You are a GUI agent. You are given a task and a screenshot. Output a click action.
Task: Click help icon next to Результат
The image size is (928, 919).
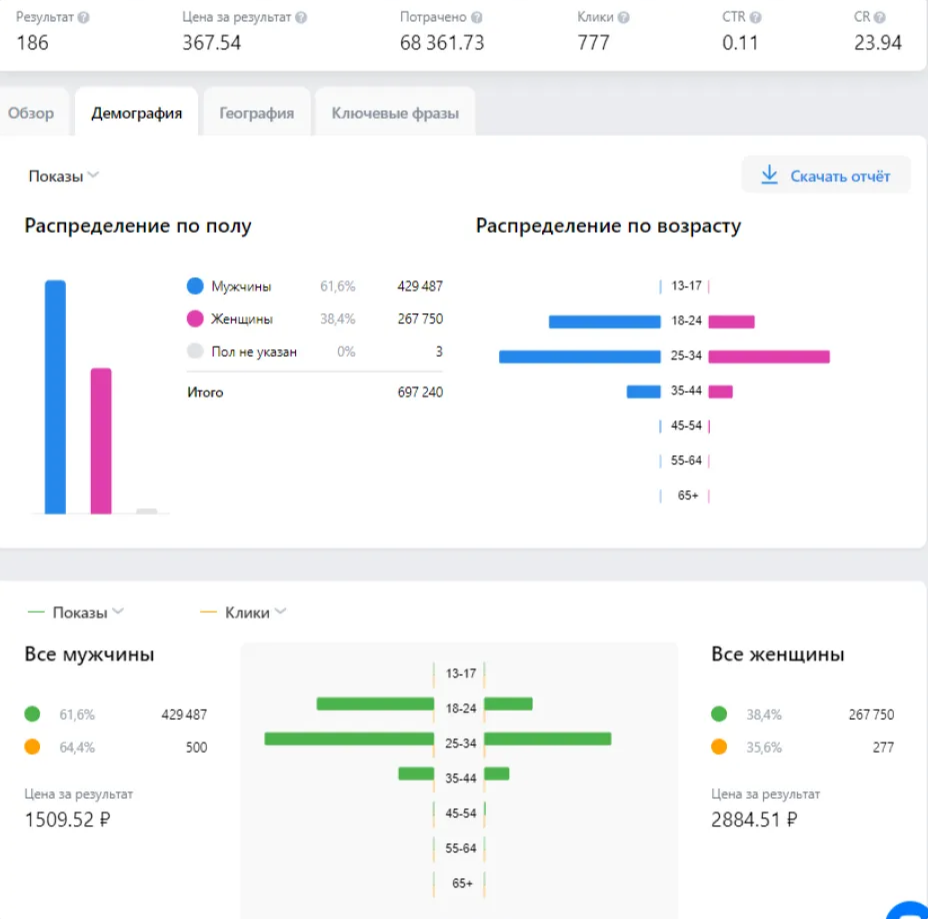83,18
